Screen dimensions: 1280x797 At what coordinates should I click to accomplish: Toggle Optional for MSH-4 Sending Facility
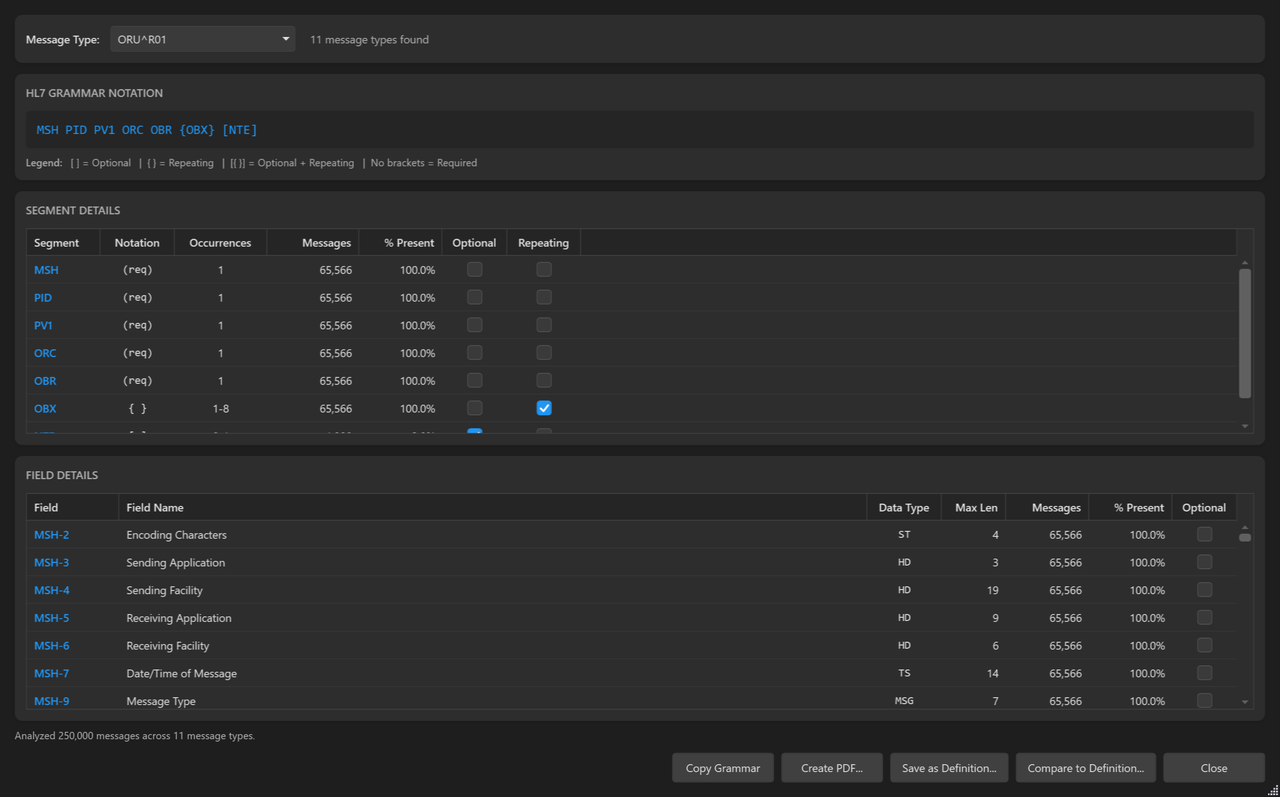pyautogui.click(x=1204, y=590)
